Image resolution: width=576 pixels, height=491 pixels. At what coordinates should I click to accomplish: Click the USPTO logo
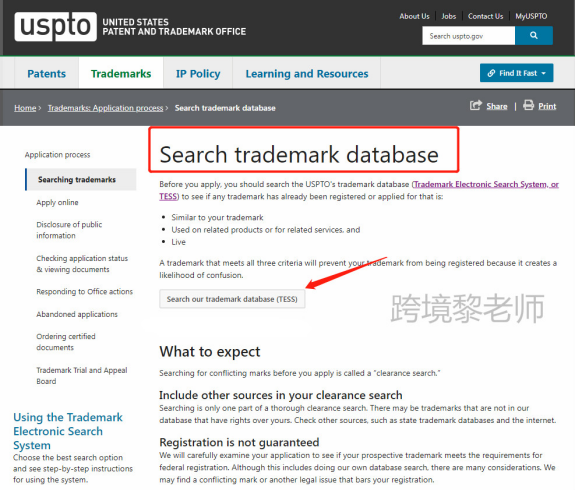tap(55, 26)
